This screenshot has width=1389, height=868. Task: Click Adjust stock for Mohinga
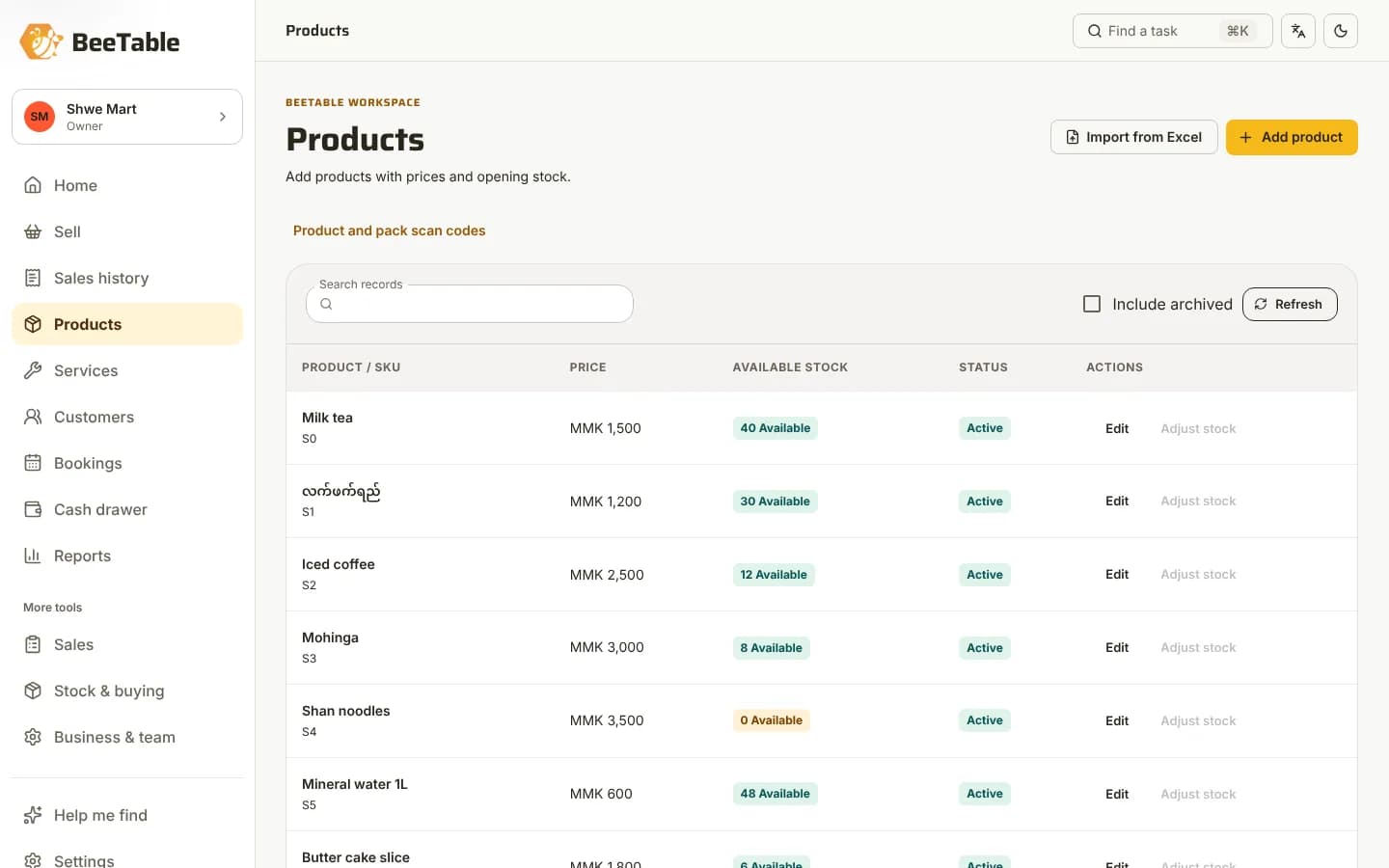[x=1198, y=648]
